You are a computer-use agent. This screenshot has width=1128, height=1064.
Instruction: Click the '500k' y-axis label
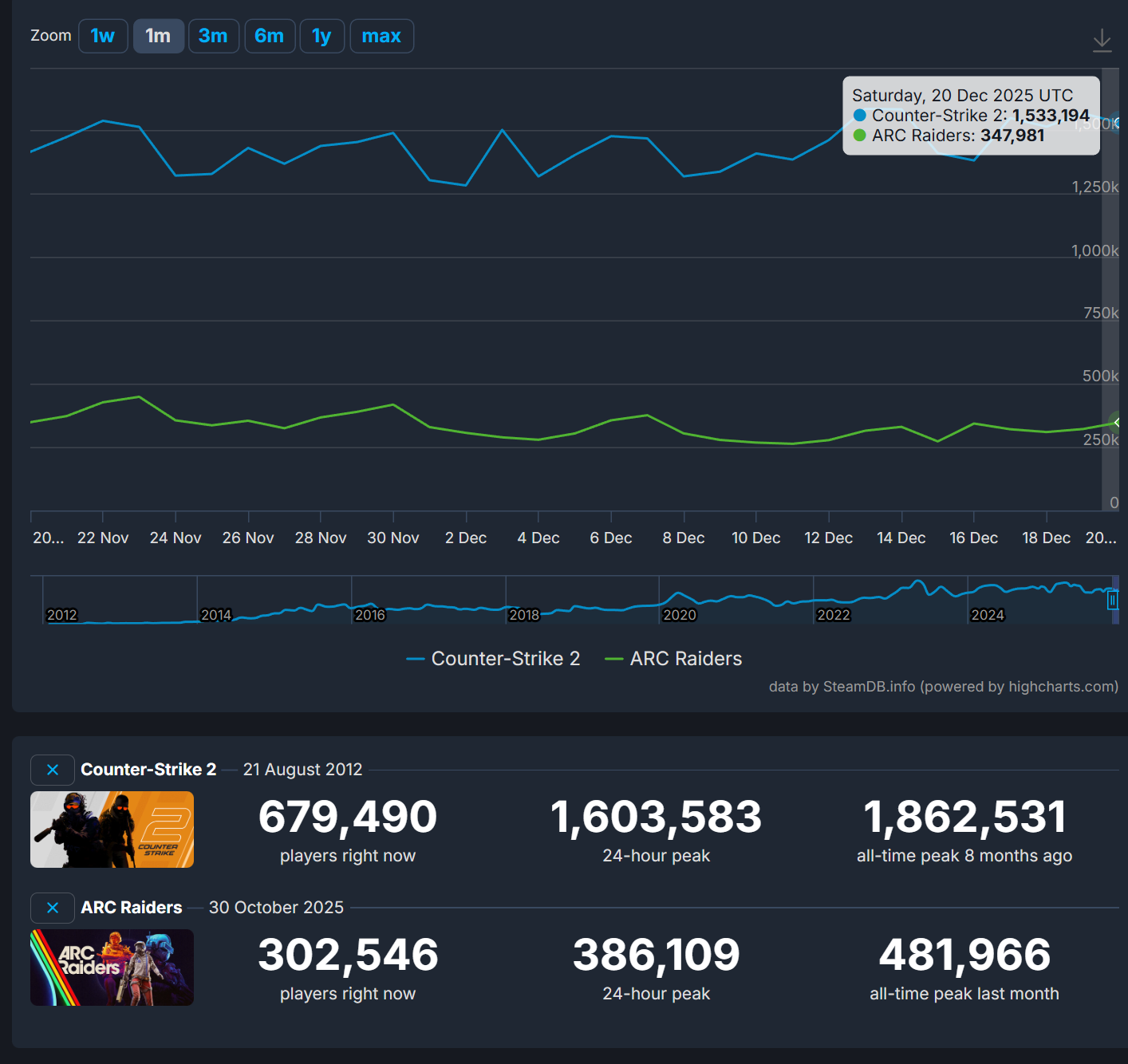click(x=1101, y=376)
